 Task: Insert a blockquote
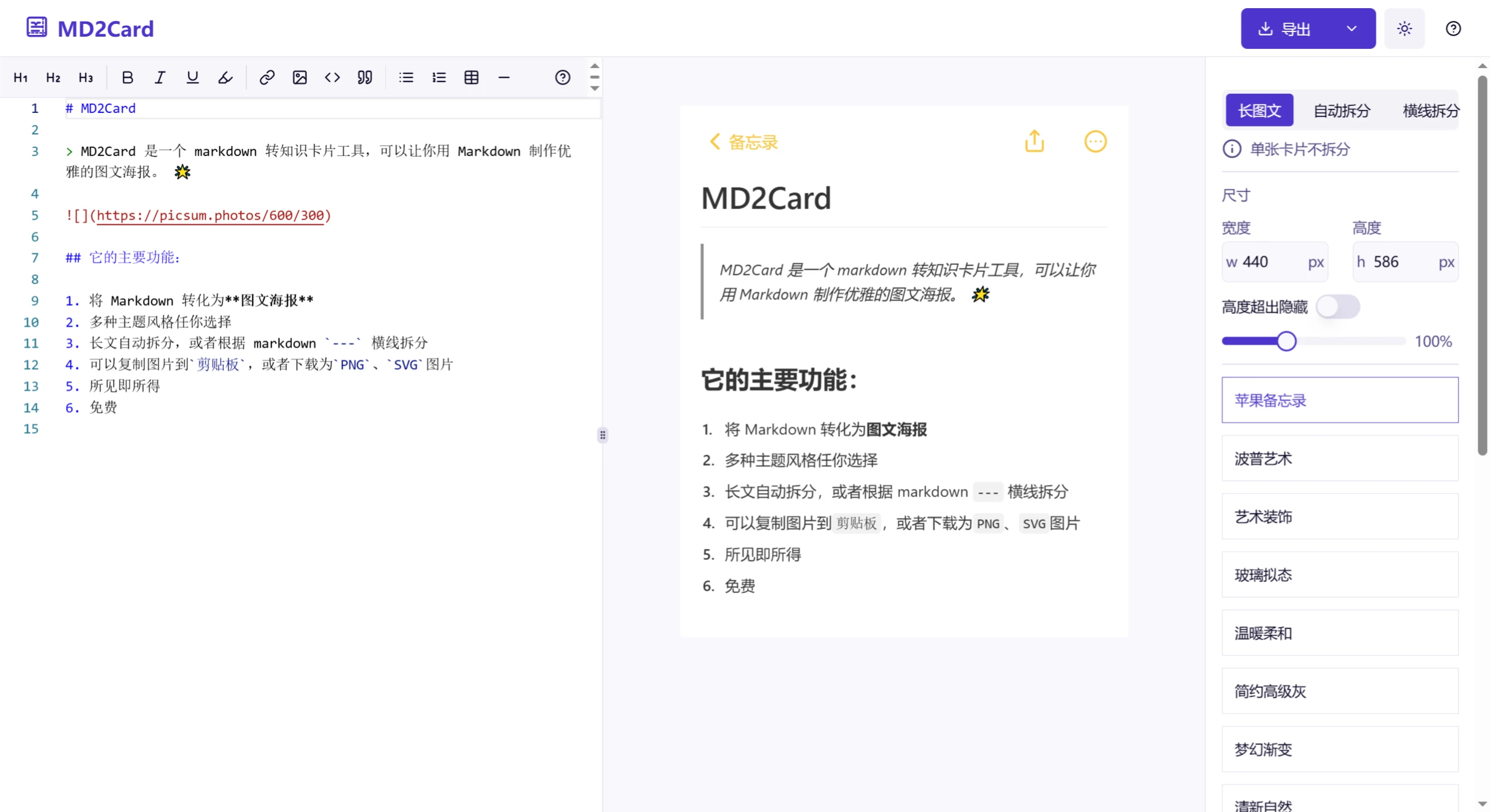364,77
